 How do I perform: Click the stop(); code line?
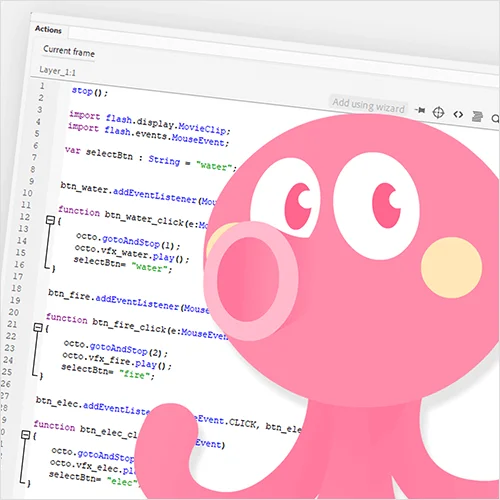pyautogui.click(x=90, y=92)
